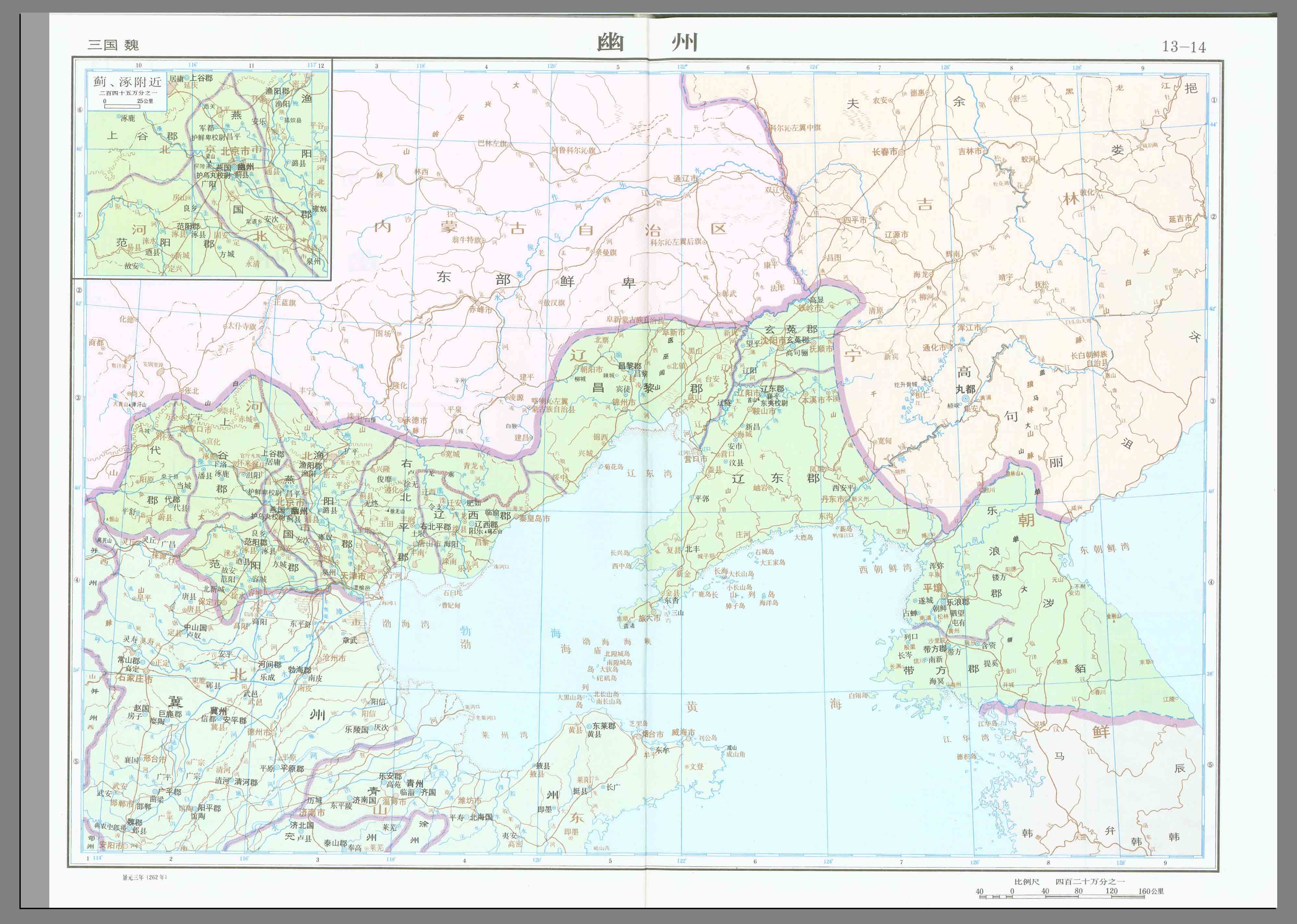
Task: Click the '旅大市' city label
Action: [x=649, y=618]
